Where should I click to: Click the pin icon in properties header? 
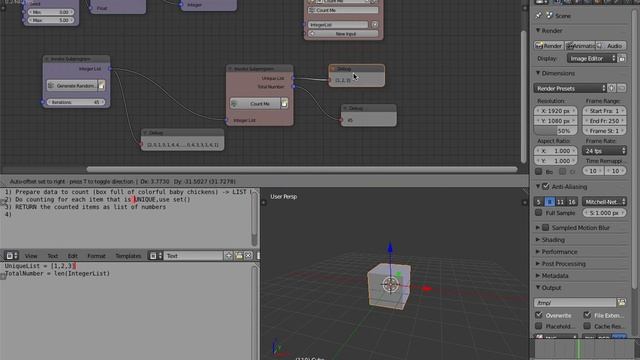[x=539, y=16]
